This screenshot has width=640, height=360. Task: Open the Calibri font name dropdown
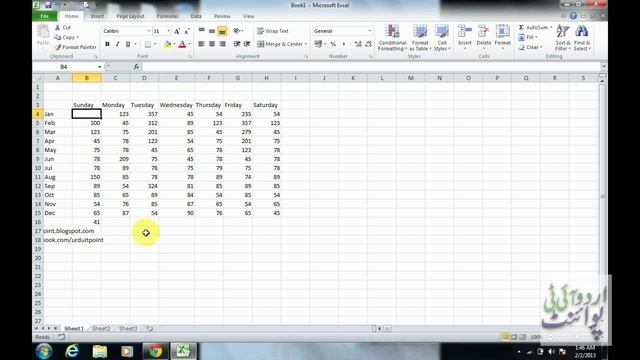(x=149, y=31)
